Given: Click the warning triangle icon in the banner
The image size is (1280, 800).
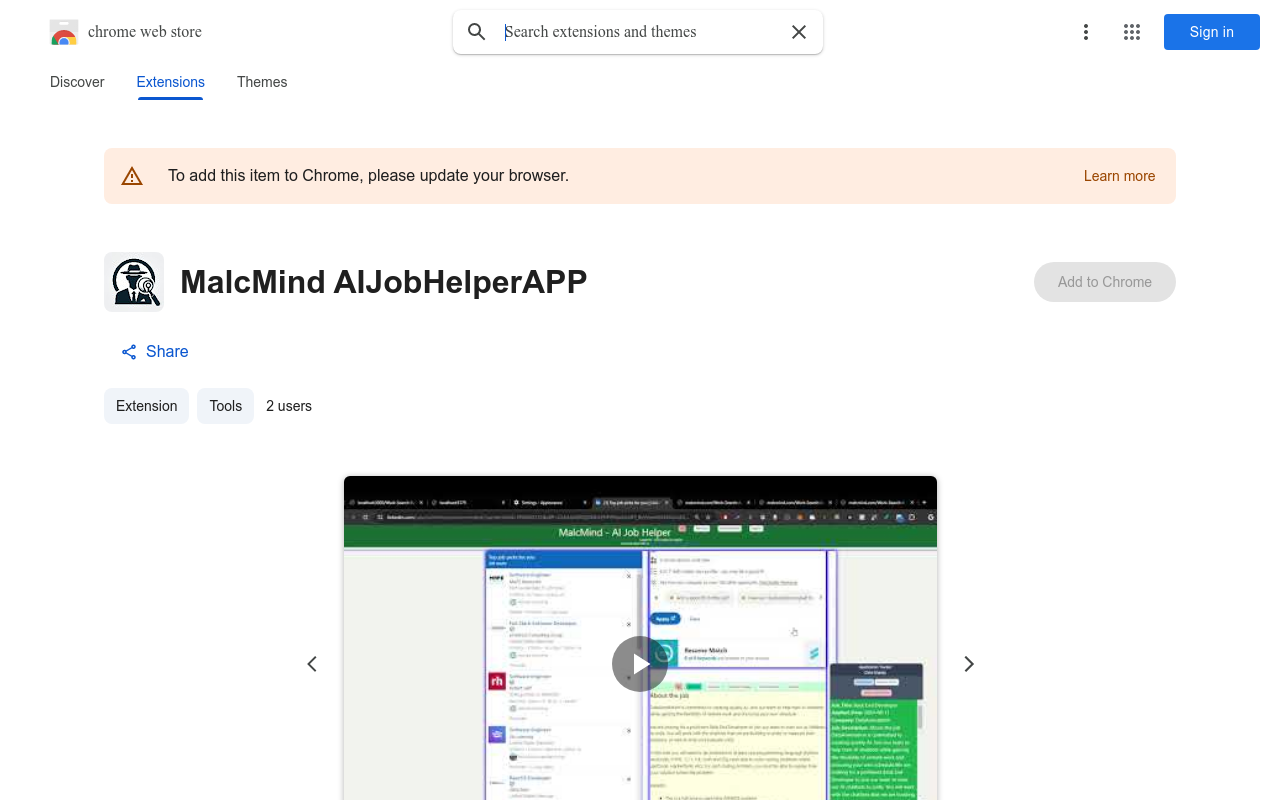Looking at the screenshot, I should [x=132, y=175].
